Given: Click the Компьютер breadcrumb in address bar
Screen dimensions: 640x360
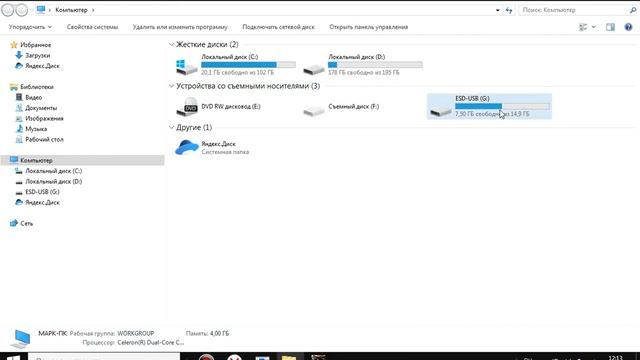Looking at the screenshot, I should click(x=71, y=10).
